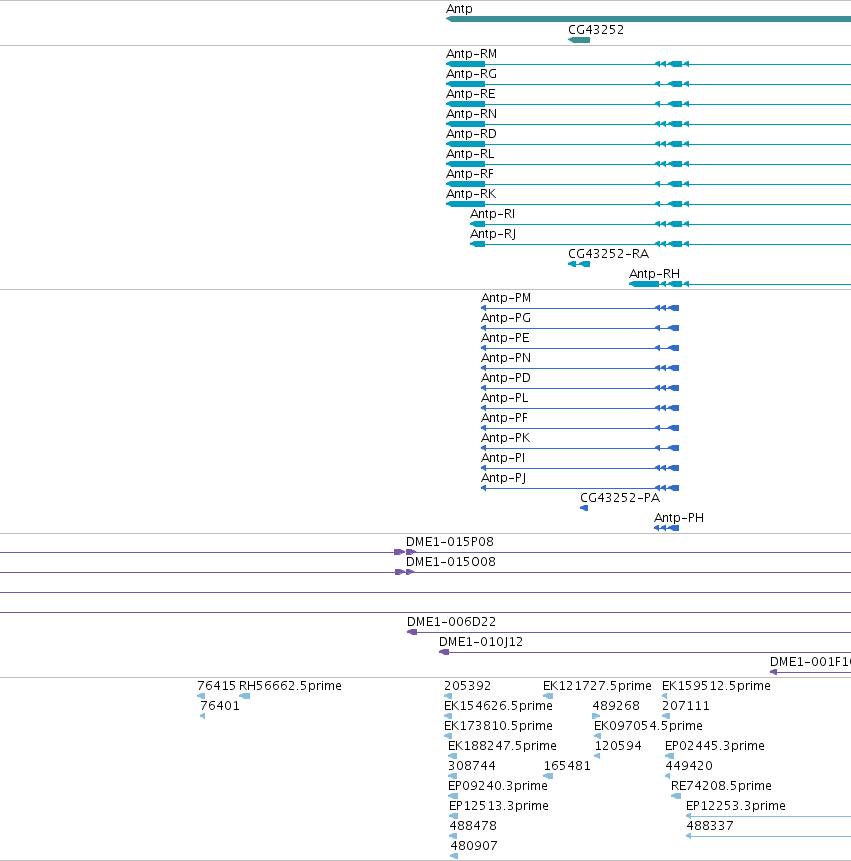The height and width of the screenshot is (861, 851).
Task: Select the EP02445.3prime feature
Action: [x=669, y=756]
